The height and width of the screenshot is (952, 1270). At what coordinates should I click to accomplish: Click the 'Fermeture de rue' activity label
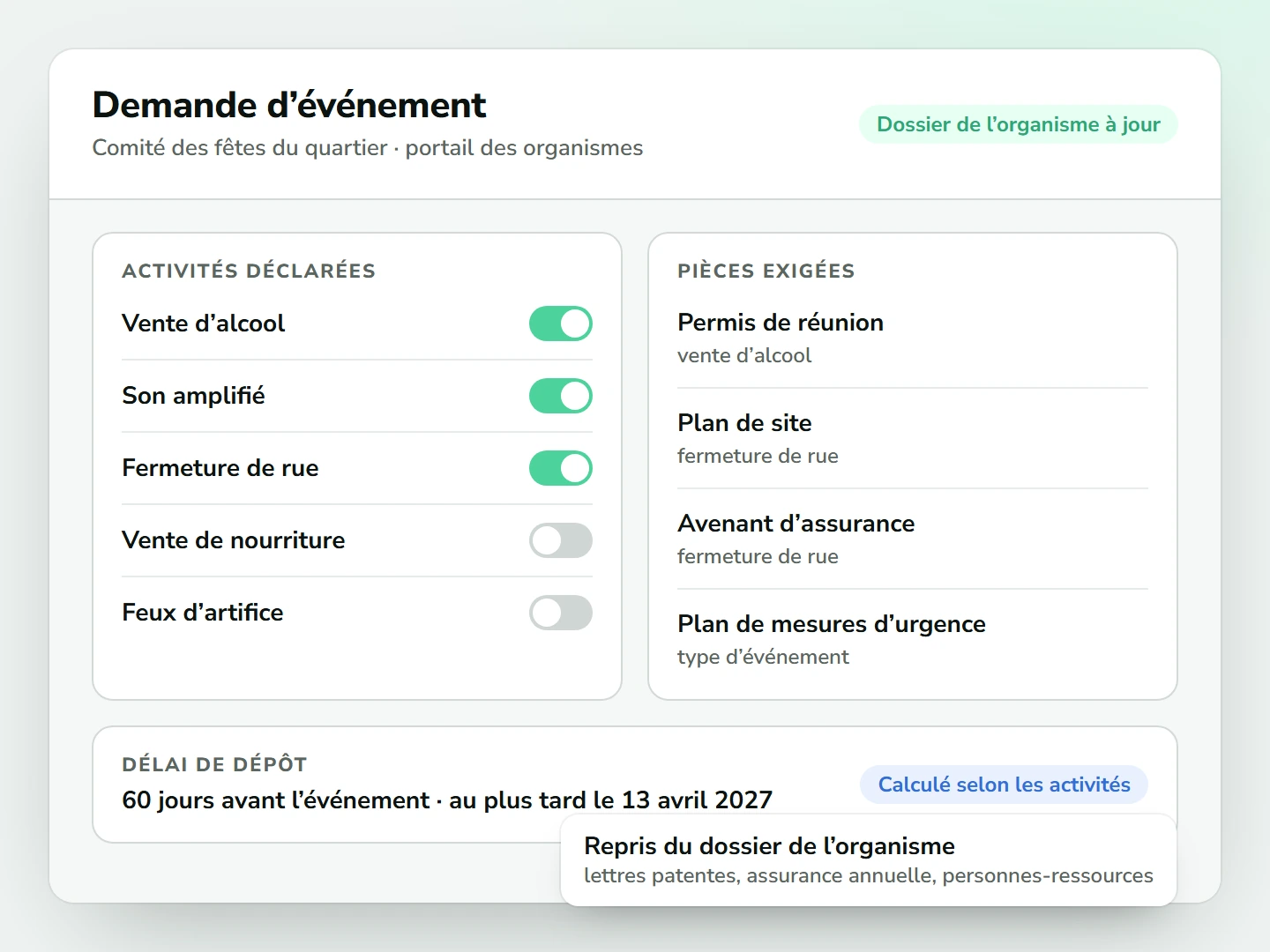pos(220,468)
